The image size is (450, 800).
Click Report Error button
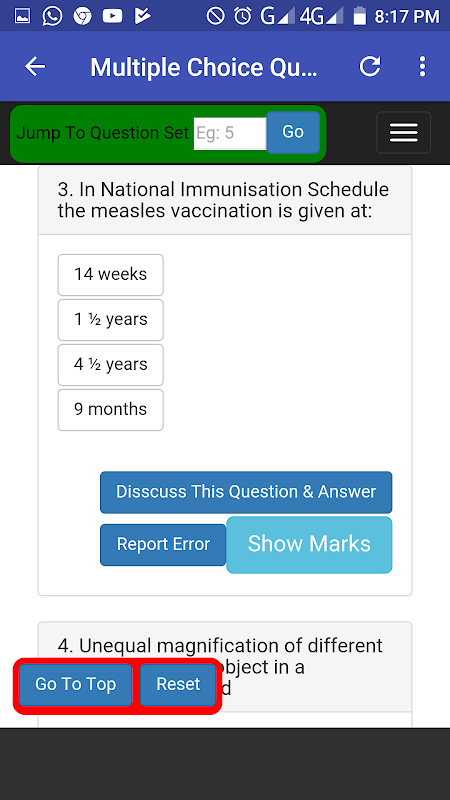tap(163, 545)
